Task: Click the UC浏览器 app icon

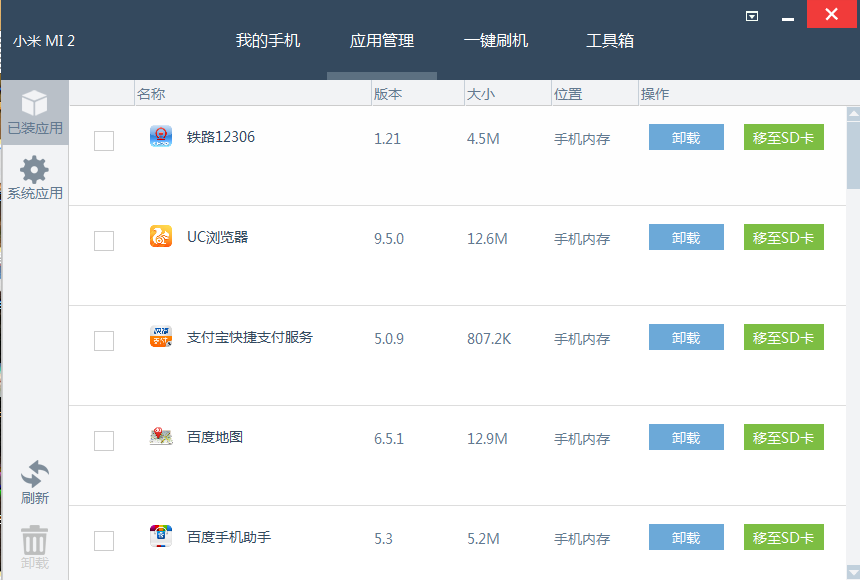Action: pos(161,237)
